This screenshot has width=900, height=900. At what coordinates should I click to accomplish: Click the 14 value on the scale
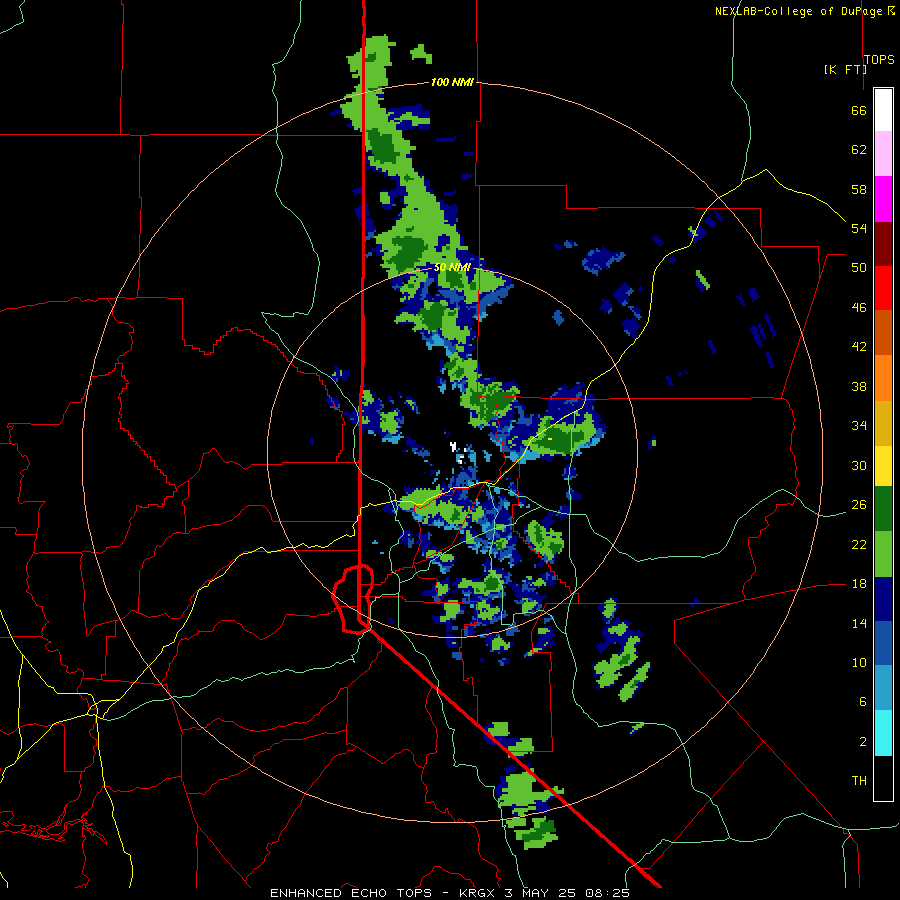pos(859,623)
